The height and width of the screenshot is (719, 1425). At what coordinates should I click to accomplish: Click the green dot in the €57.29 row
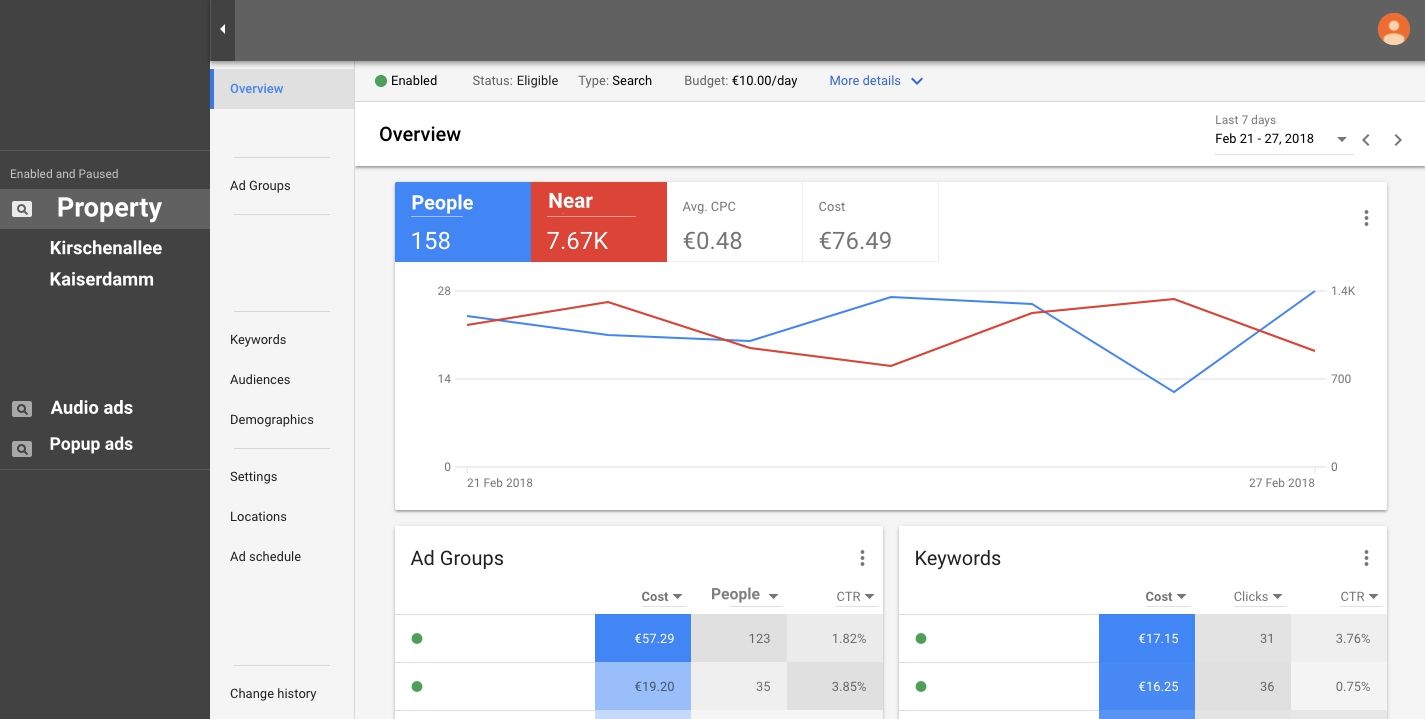pos(417,638)
